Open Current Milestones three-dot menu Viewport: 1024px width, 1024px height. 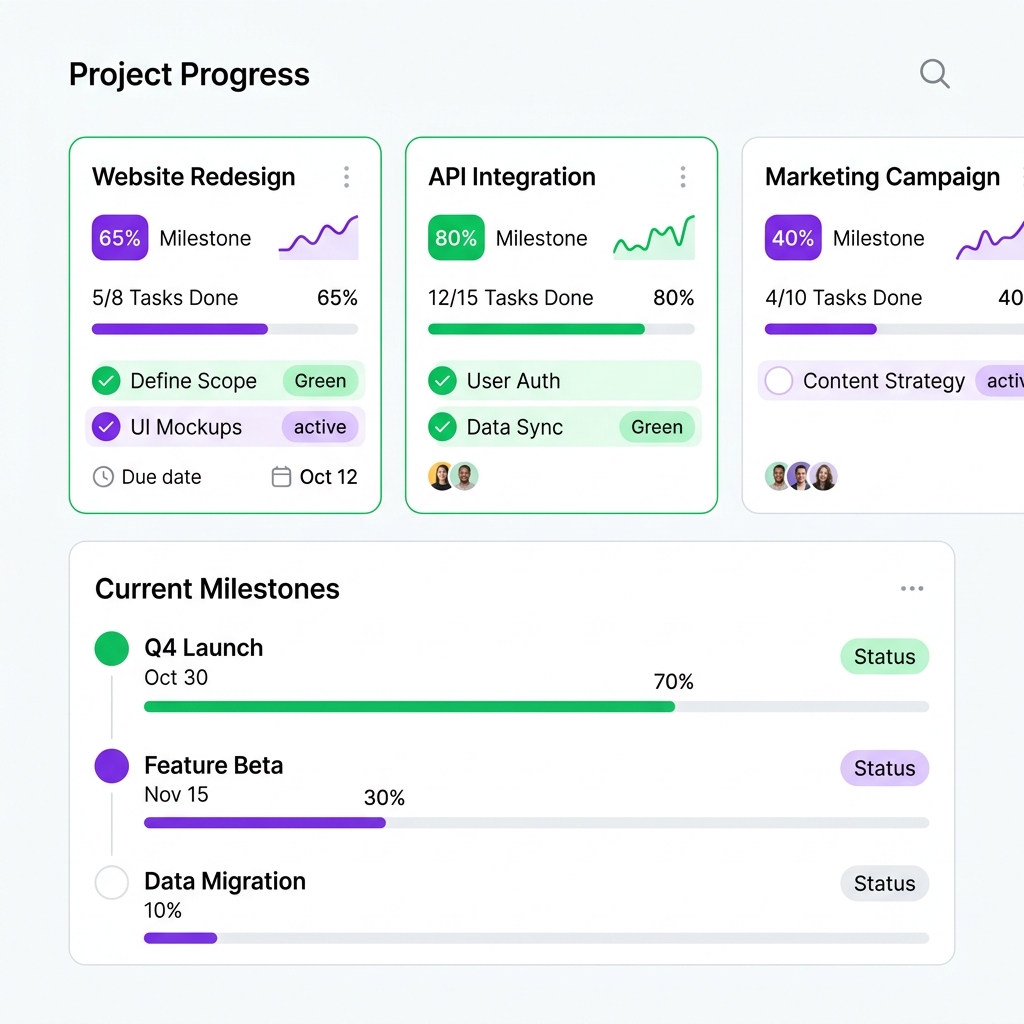click(x=912, y=588)
